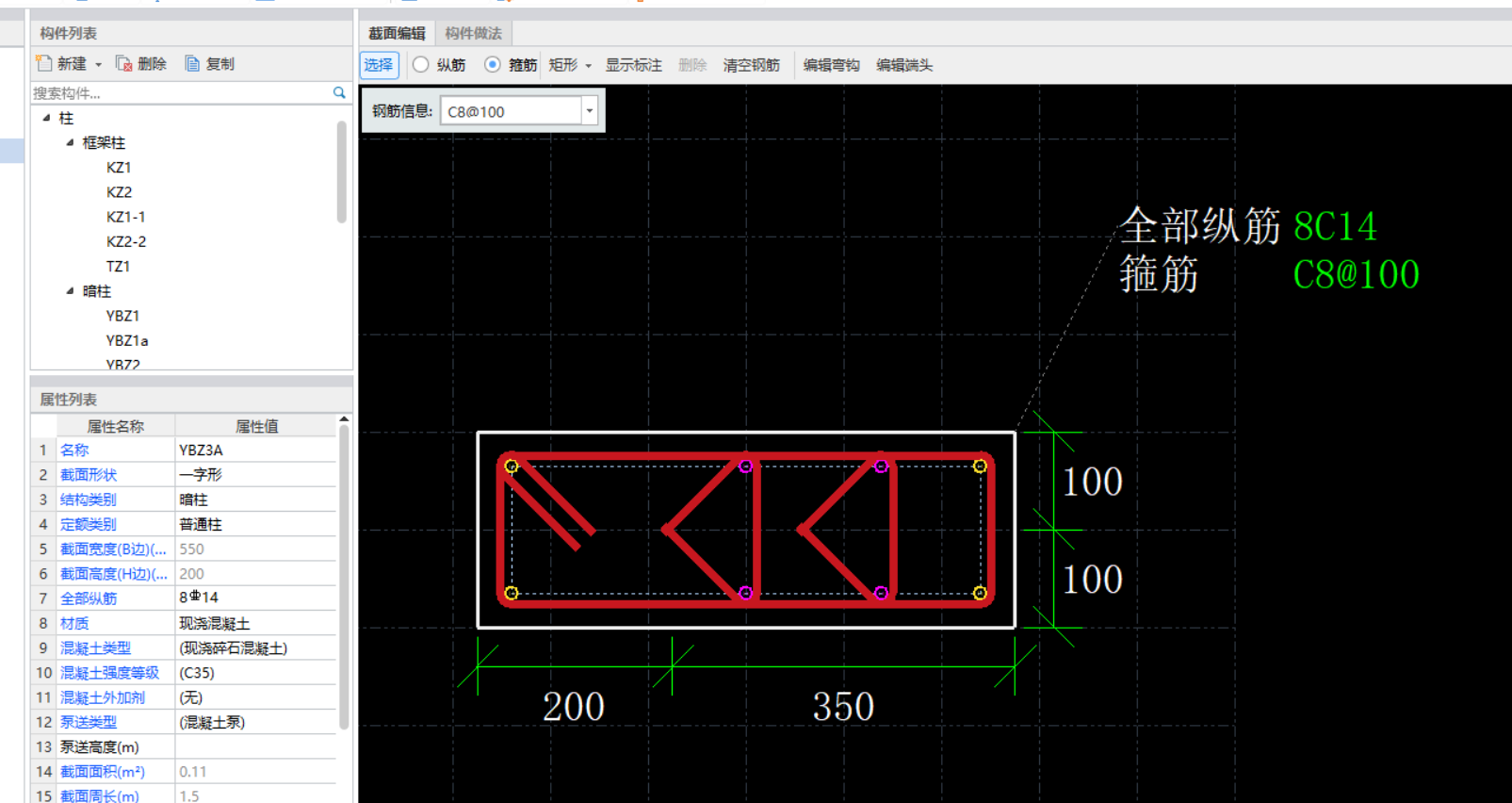Open the 新建 dropdown arrow
Image resolution: width=1512 pixels, height=803 pixels.
98,64
